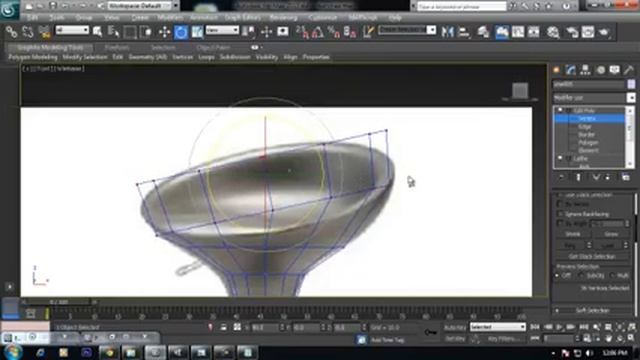
Task: Click the Use Pivot Point Center icon
Action: 249,32
